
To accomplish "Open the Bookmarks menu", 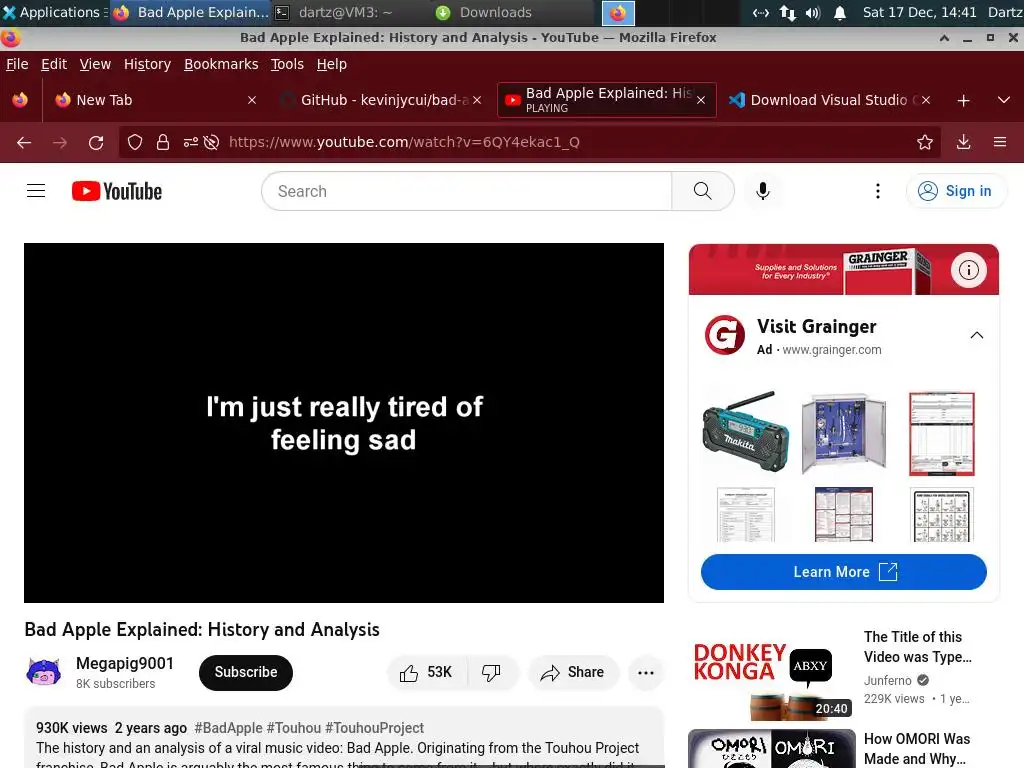I will click(221, 64).
